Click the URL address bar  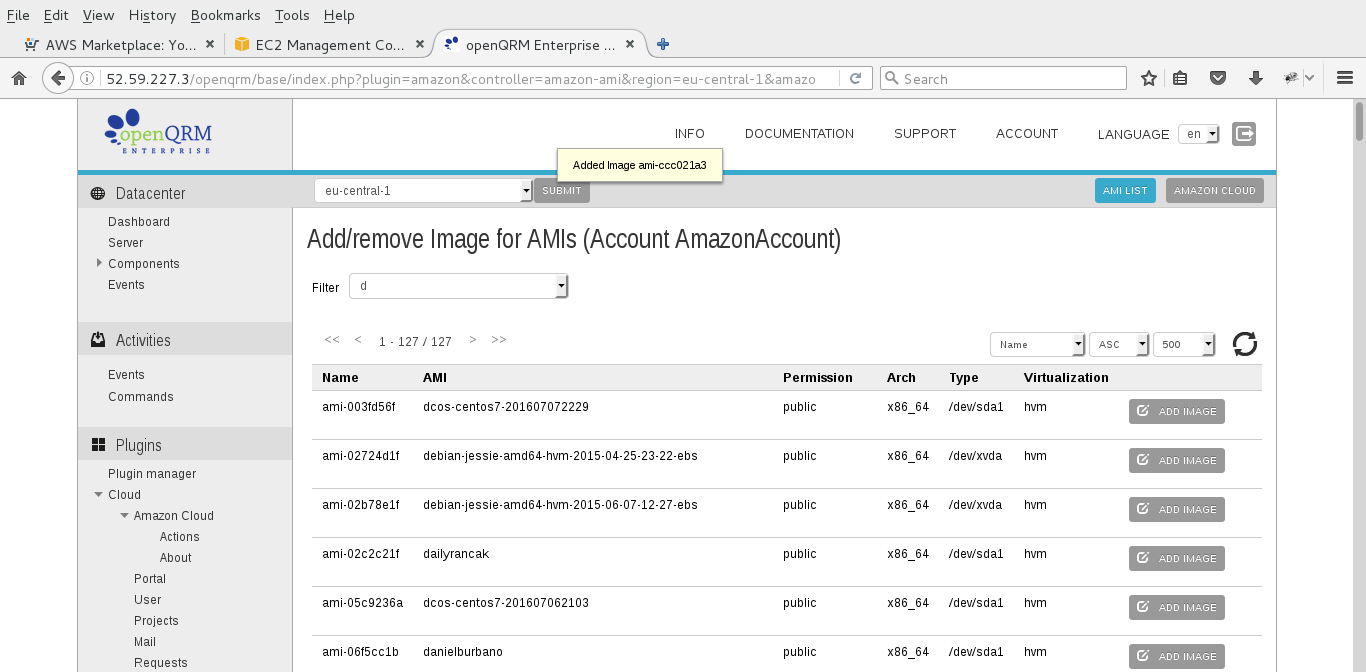460,78
